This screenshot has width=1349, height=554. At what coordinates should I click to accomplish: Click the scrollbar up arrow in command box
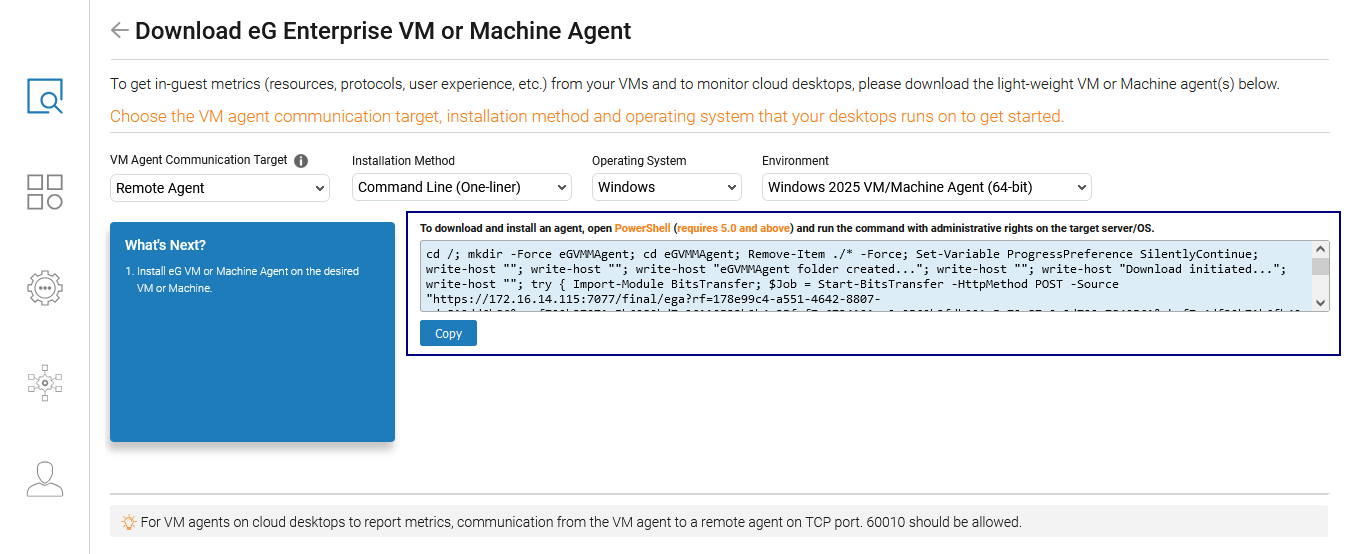pos(1321,250)
